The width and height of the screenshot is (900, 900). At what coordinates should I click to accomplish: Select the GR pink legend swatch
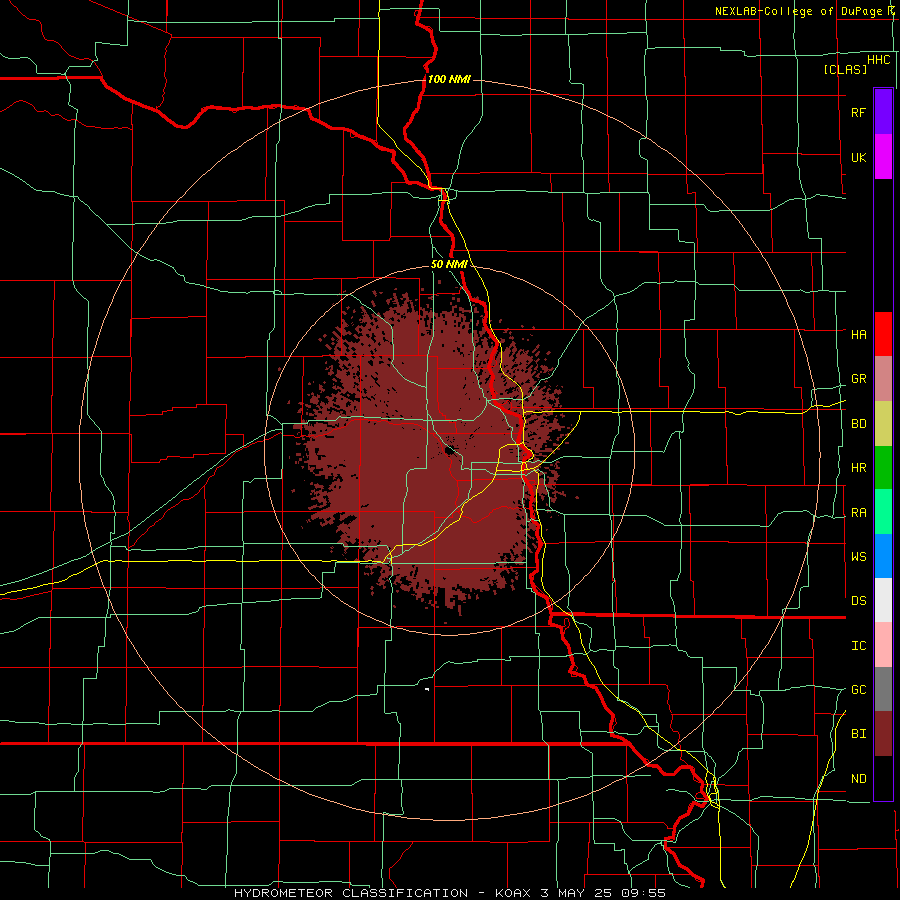tap(883, 379)
